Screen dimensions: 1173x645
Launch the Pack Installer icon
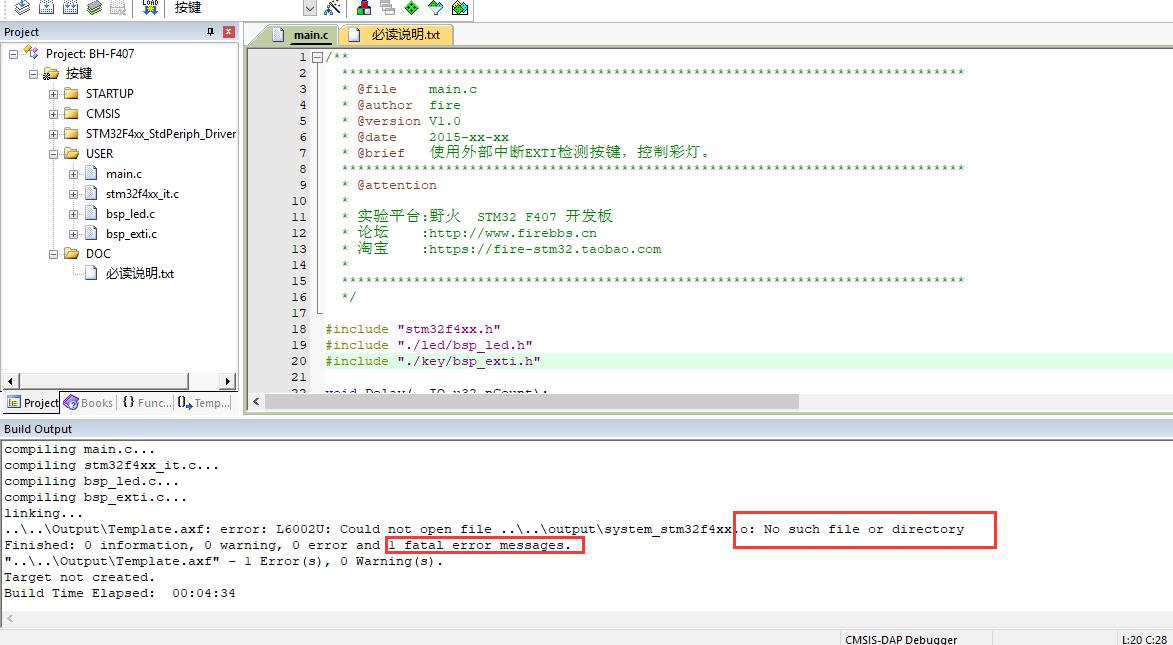[x=459, y=8]
